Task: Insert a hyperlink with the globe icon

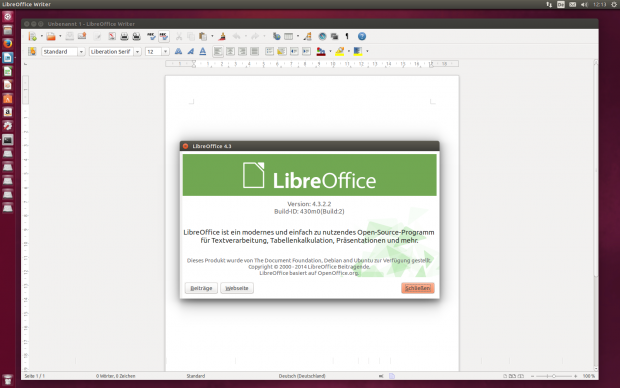Action: pyautogui.click(x=276, y=36)
